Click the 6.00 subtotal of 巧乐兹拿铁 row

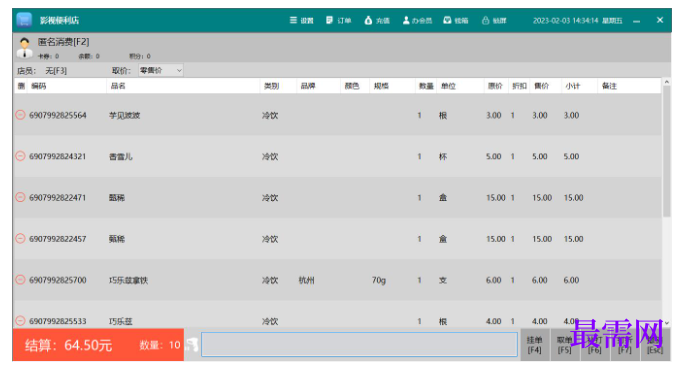point(572,280)
